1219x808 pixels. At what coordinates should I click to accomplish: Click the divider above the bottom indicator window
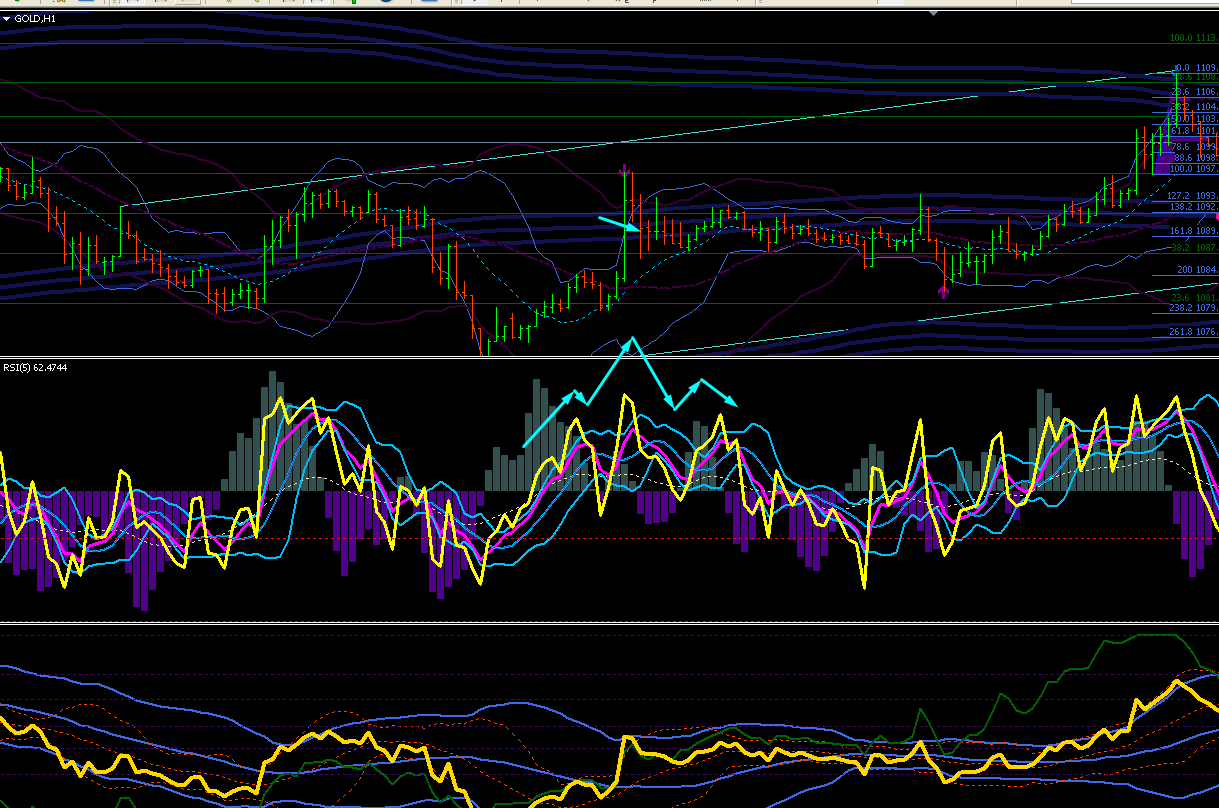[x=609, y=623]
